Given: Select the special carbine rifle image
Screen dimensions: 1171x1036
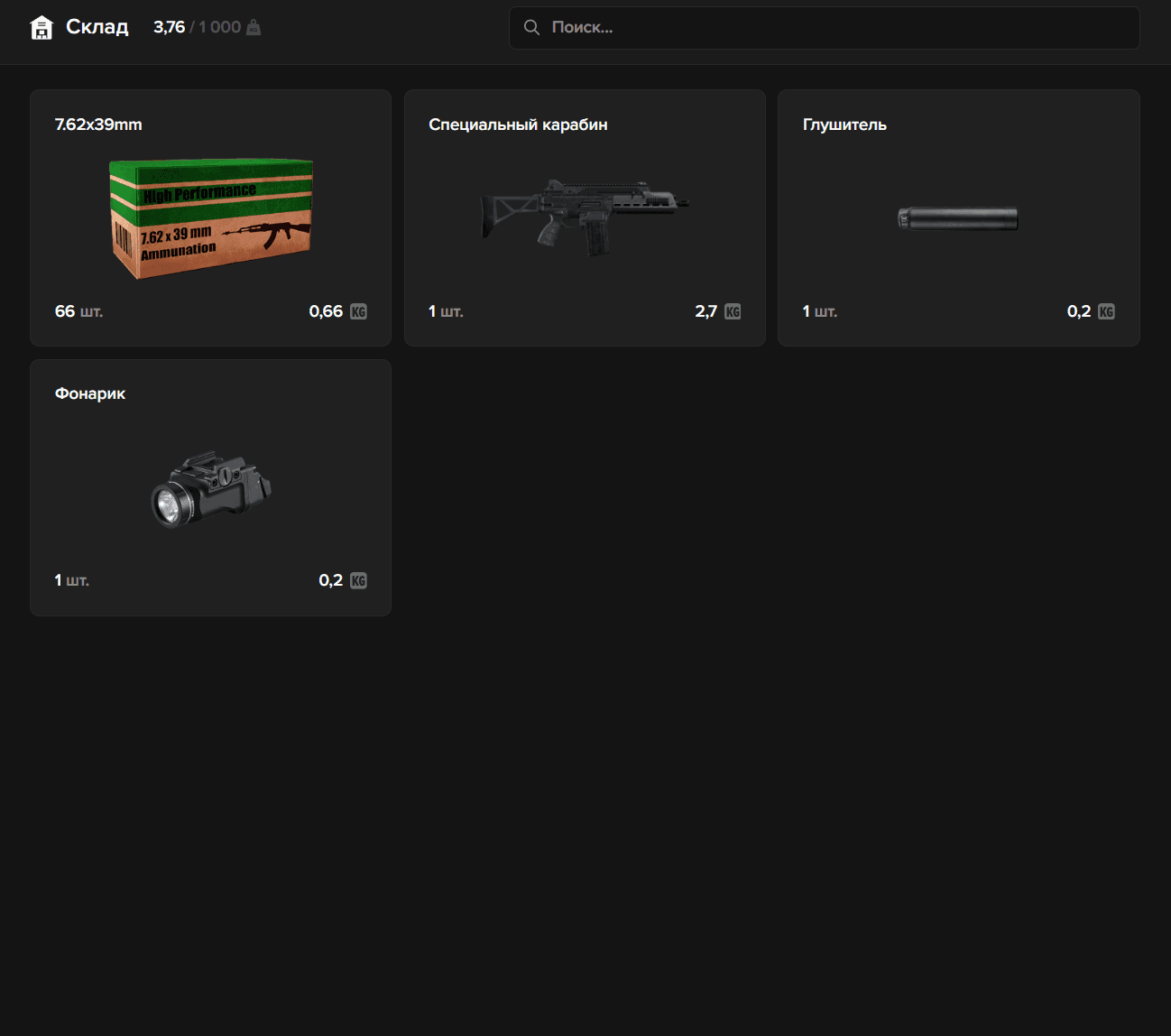Looking at the screenshot, I should pos(585,215).
